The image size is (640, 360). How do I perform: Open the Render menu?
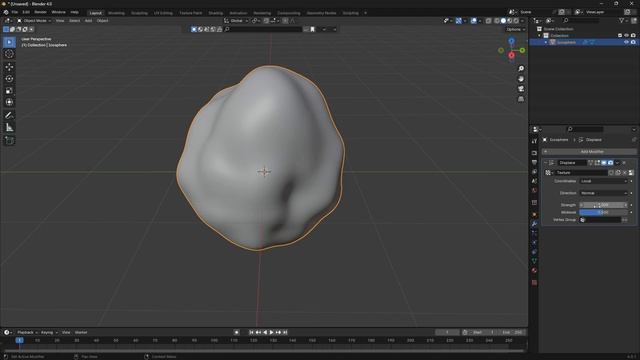click(x=40, y=13)
